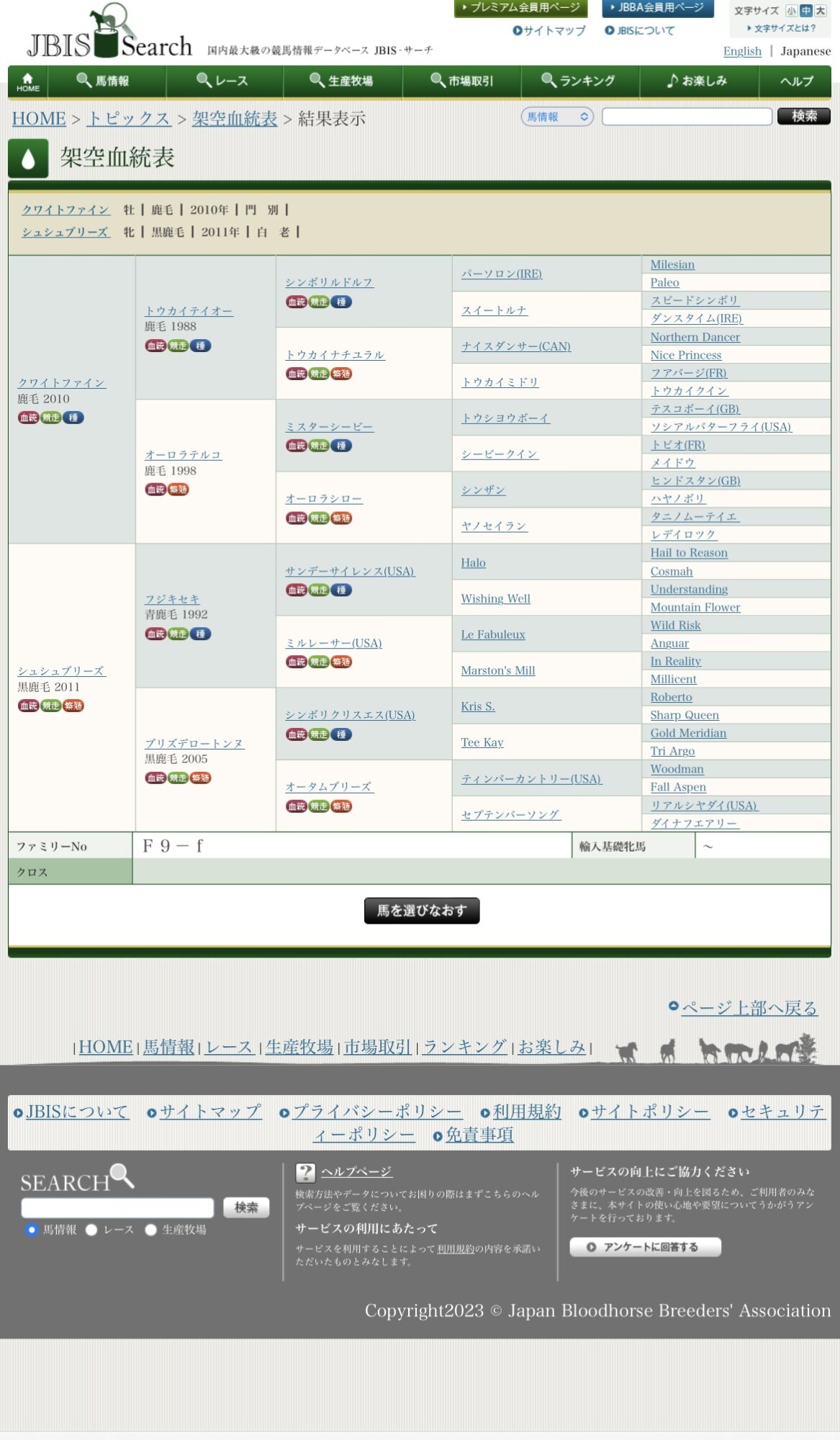Click the black 検索 button beside top search field
The height and width of the screenshot is (1440, 840).
pyautogui.click(x=804, y=116)
